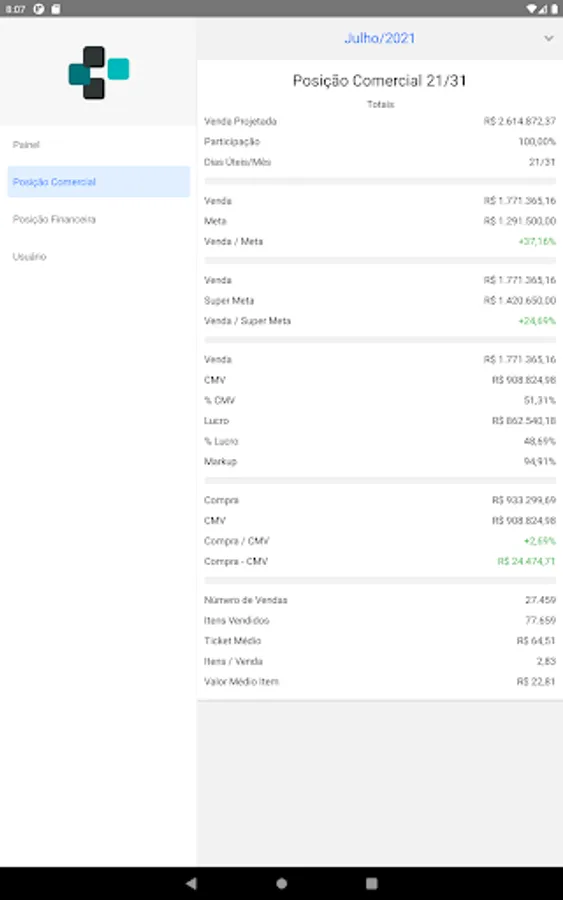Click the Compra / CMV label
The image size is (563, 900).
[236, 541]
